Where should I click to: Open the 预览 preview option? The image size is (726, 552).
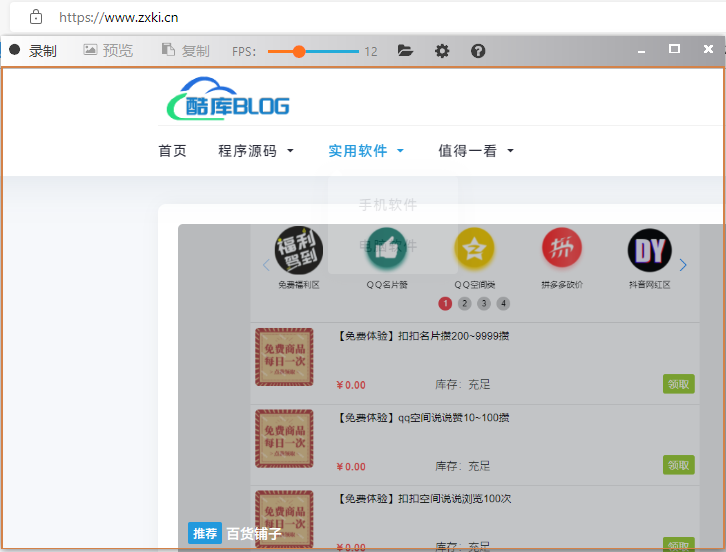coord(108,50)
